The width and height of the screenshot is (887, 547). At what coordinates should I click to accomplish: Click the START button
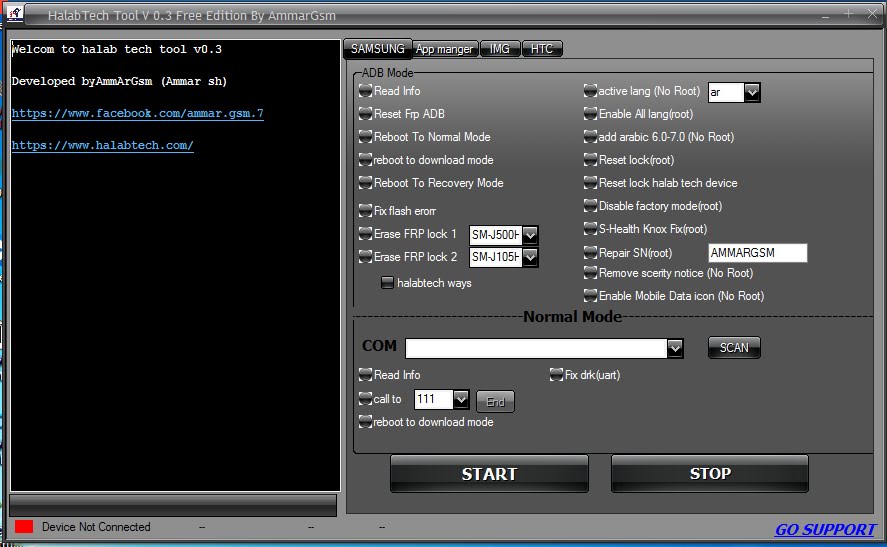point(489,473)
